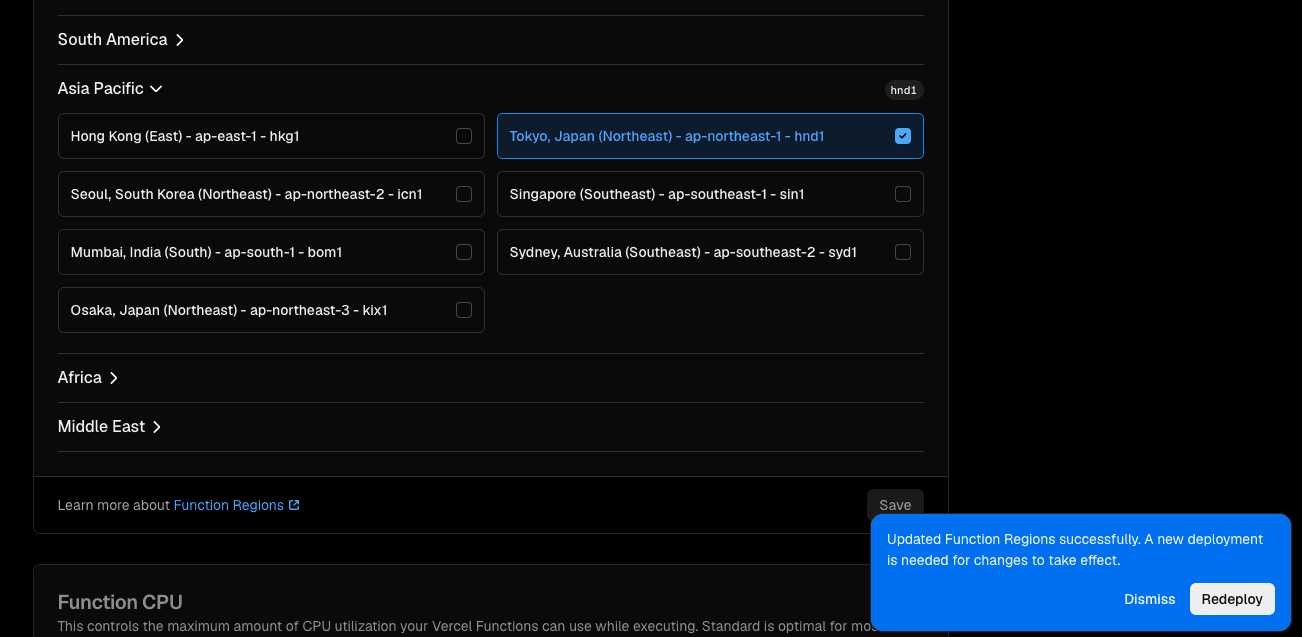The width and height of the screenshot is (1302, 637).
Task: Click 'Osaka, Japan (Northeast)' row label
Action: pos(229,310)
